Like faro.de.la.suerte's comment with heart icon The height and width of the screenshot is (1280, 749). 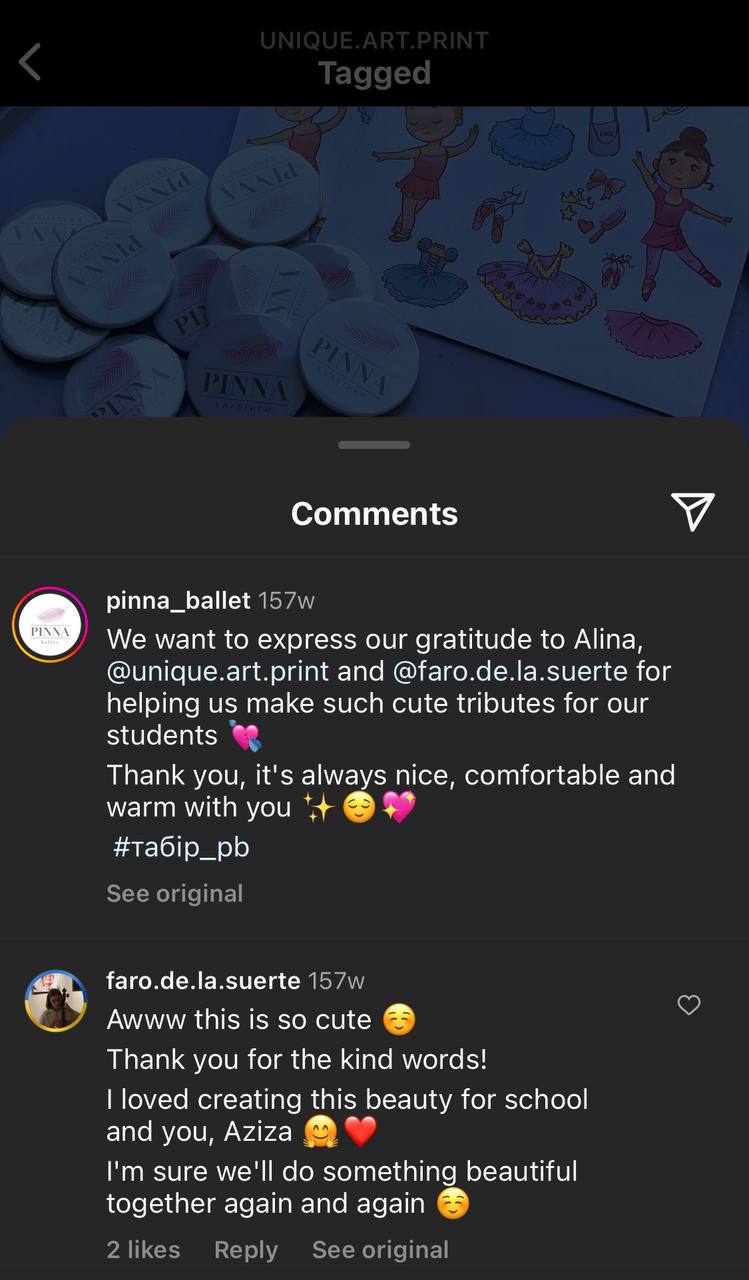(689, 1005)
